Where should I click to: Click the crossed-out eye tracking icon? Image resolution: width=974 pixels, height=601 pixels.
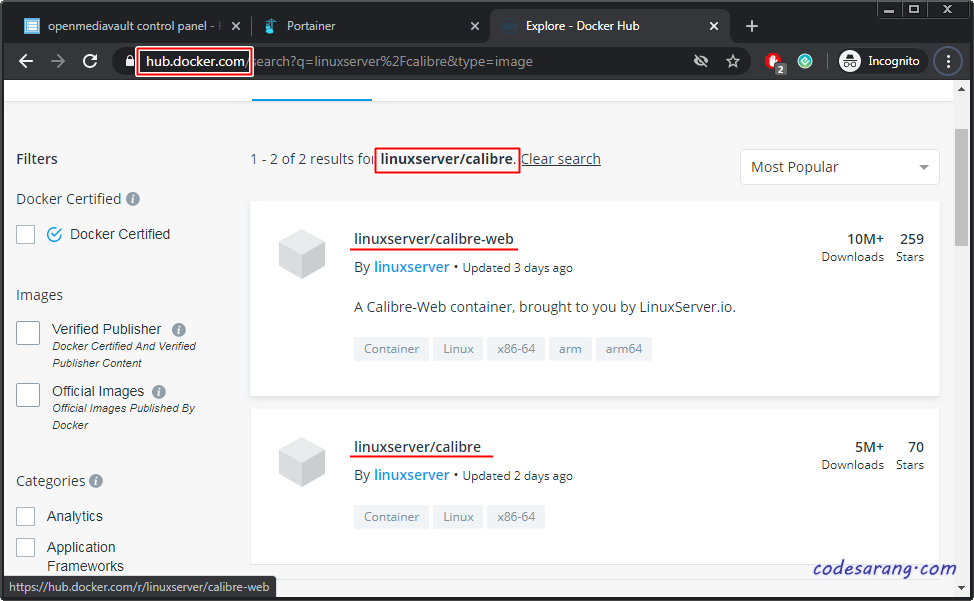coord(701,61)
